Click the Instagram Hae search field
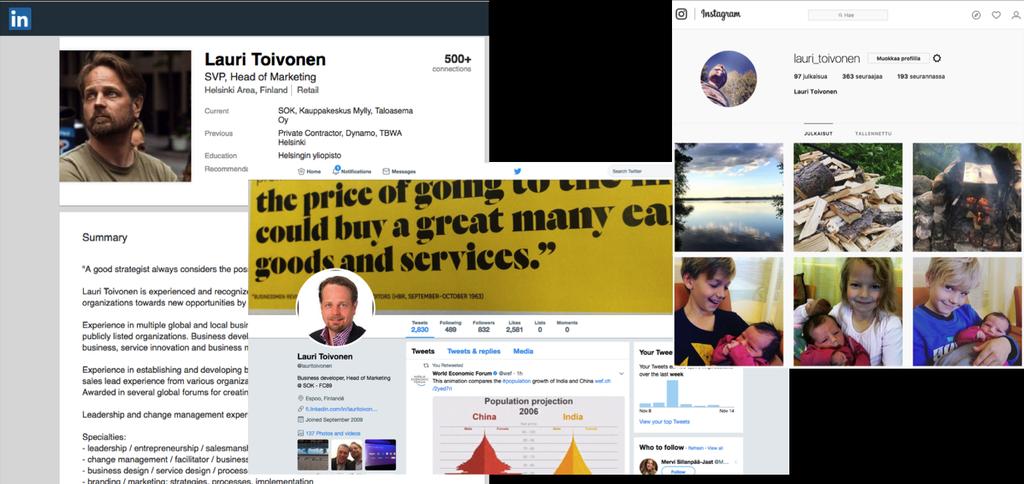 pyautogui.click(x=848, y=14)
